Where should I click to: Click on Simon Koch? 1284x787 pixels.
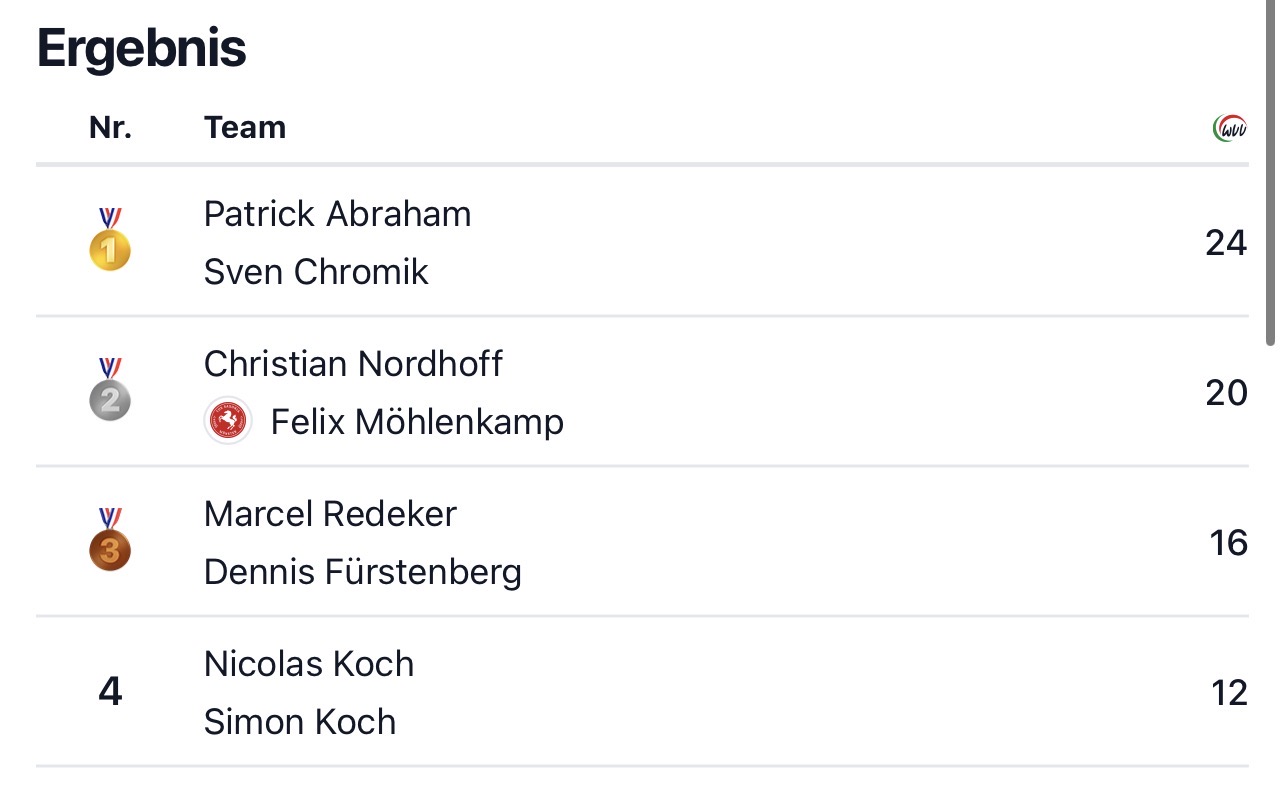click(300, 722)
